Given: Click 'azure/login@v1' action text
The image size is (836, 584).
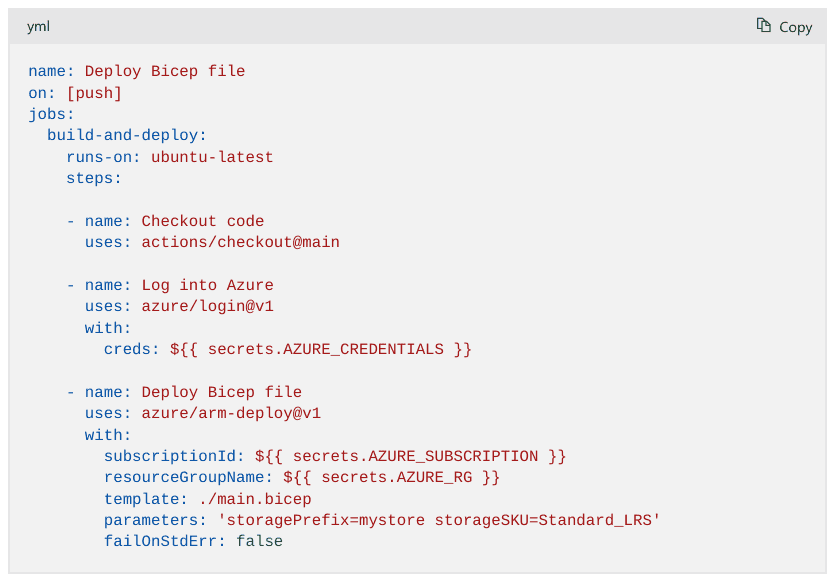Looking at the screenshot, I should (207, 306).
